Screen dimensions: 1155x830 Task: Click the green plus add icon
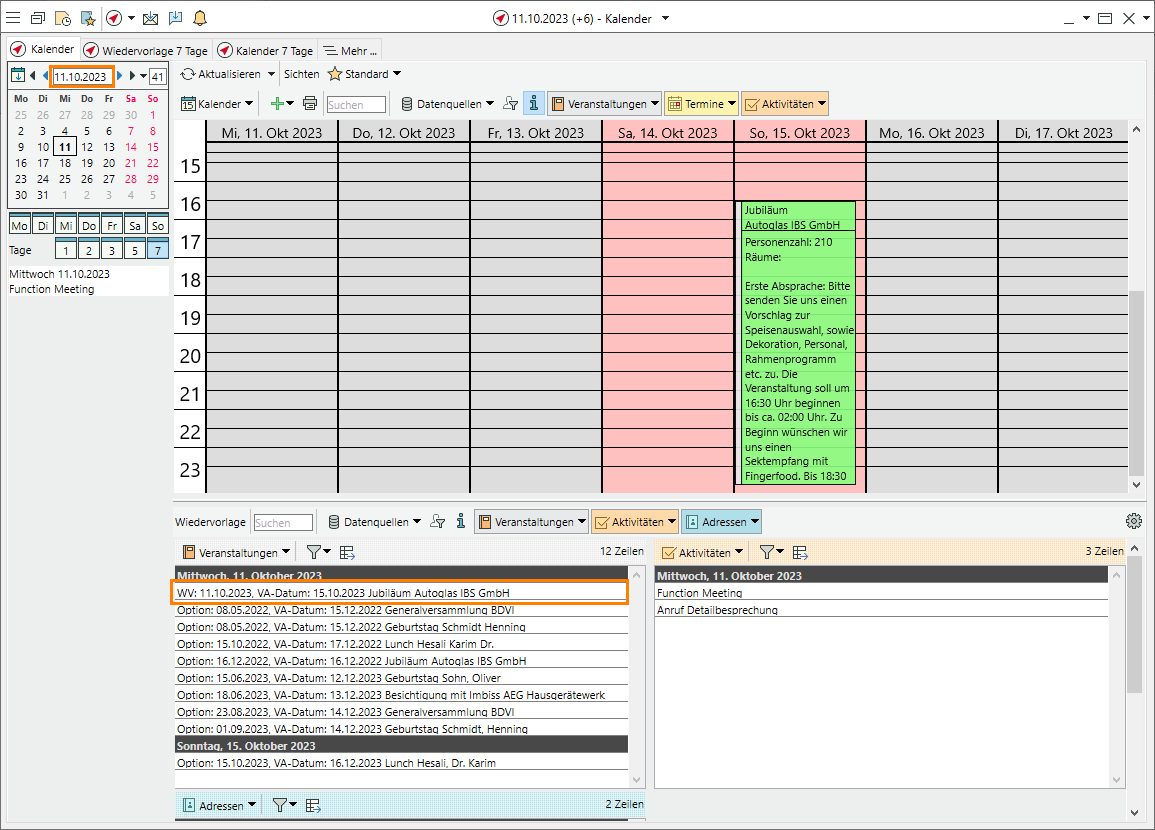pos(278,104)
